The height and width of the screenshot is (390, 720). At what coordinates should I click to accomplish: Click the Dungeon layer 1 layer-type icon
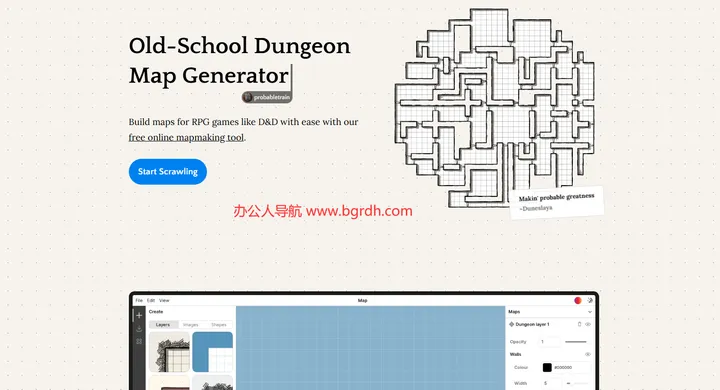pos(512,324)
